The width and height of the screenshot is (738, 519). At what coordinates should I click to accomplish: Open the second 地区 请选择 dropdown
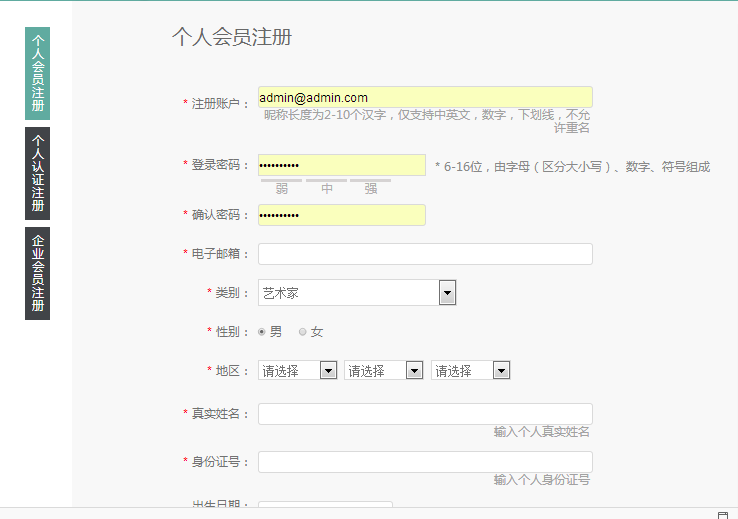(x=384, y=370)
